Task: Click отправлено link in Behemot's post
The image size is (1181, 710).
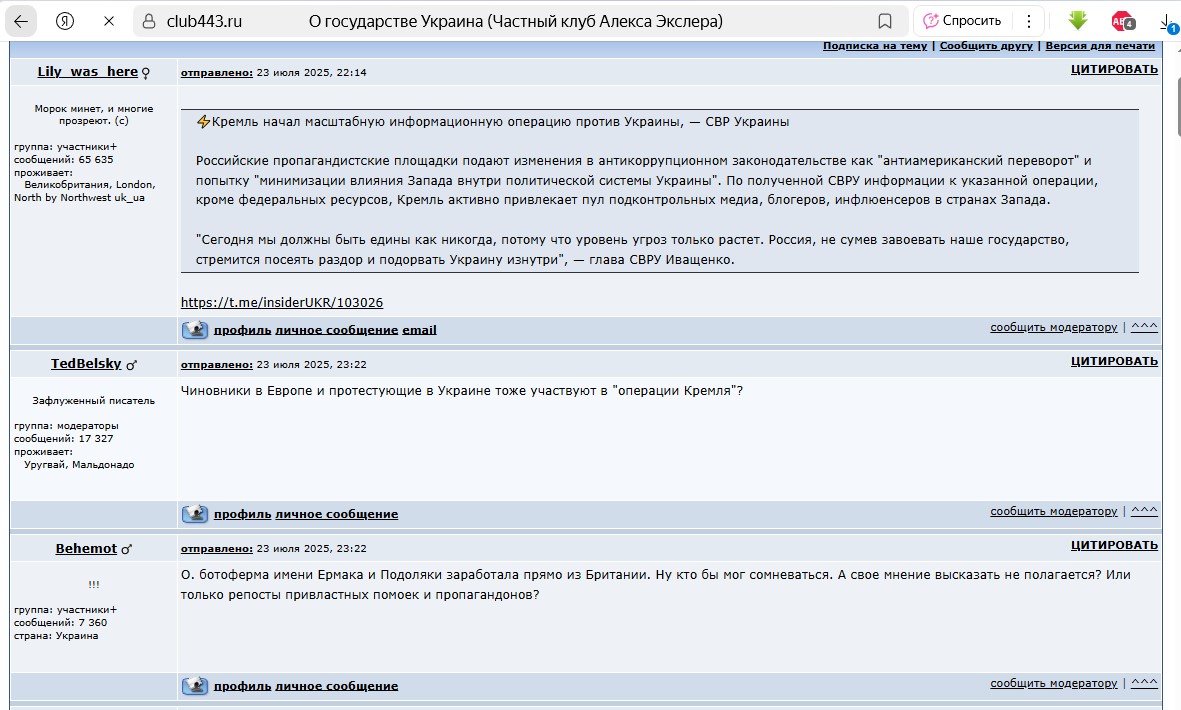Action: 216,549
